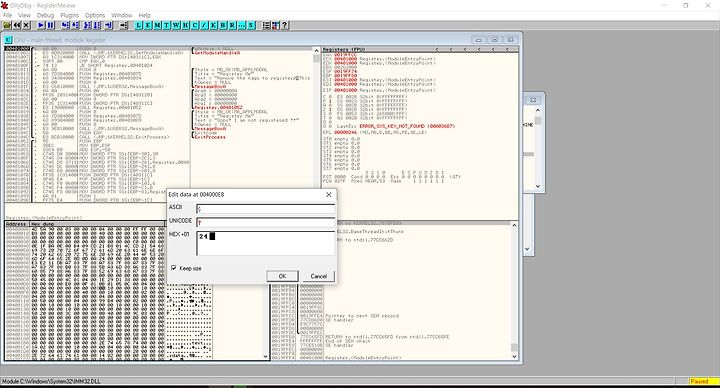Open the Log window (L) button

pos(138,25)
